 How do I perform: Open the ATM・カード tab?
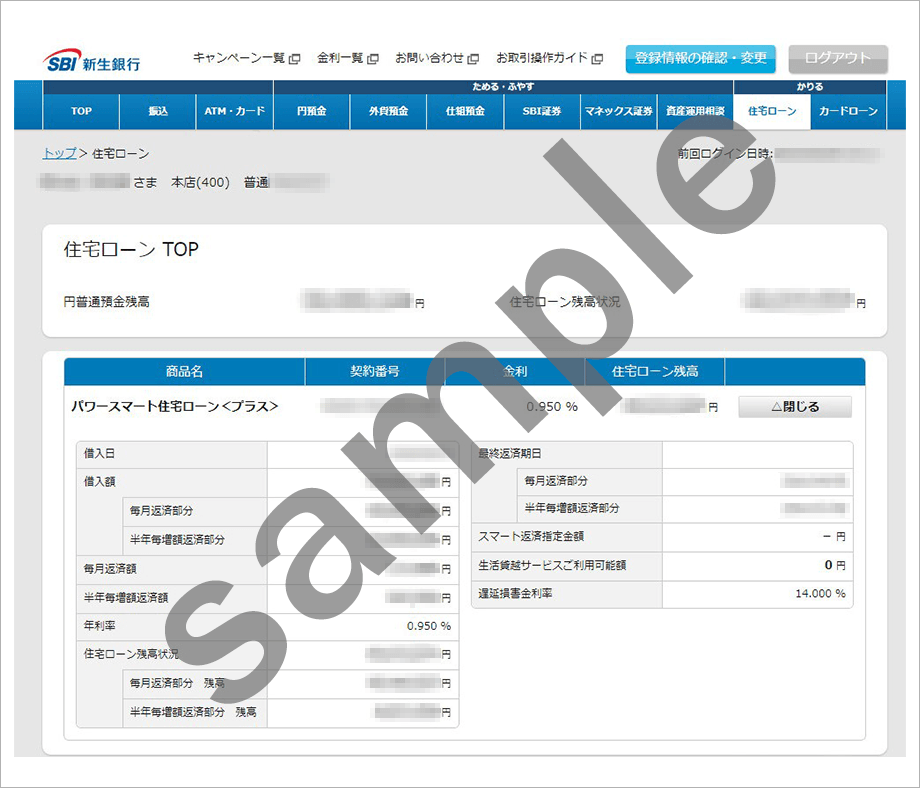pyautogui.click(x=234, y=111)
